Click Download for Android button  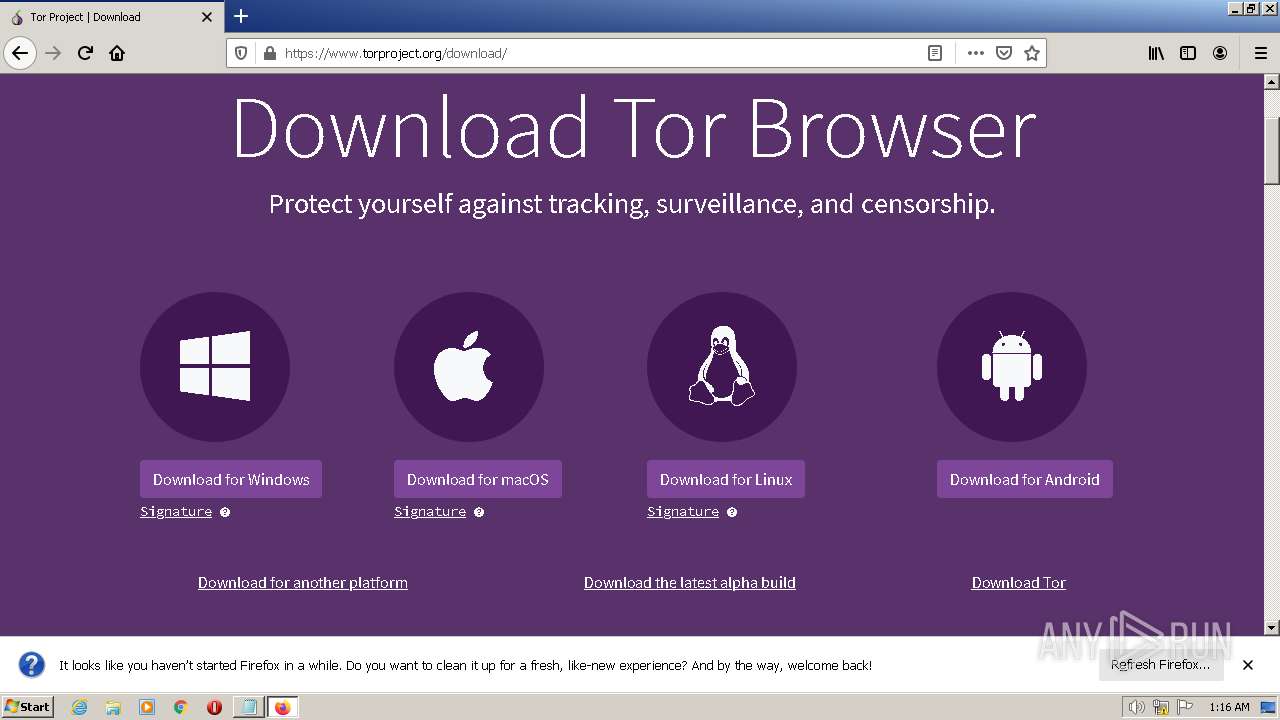point(1025,479)
